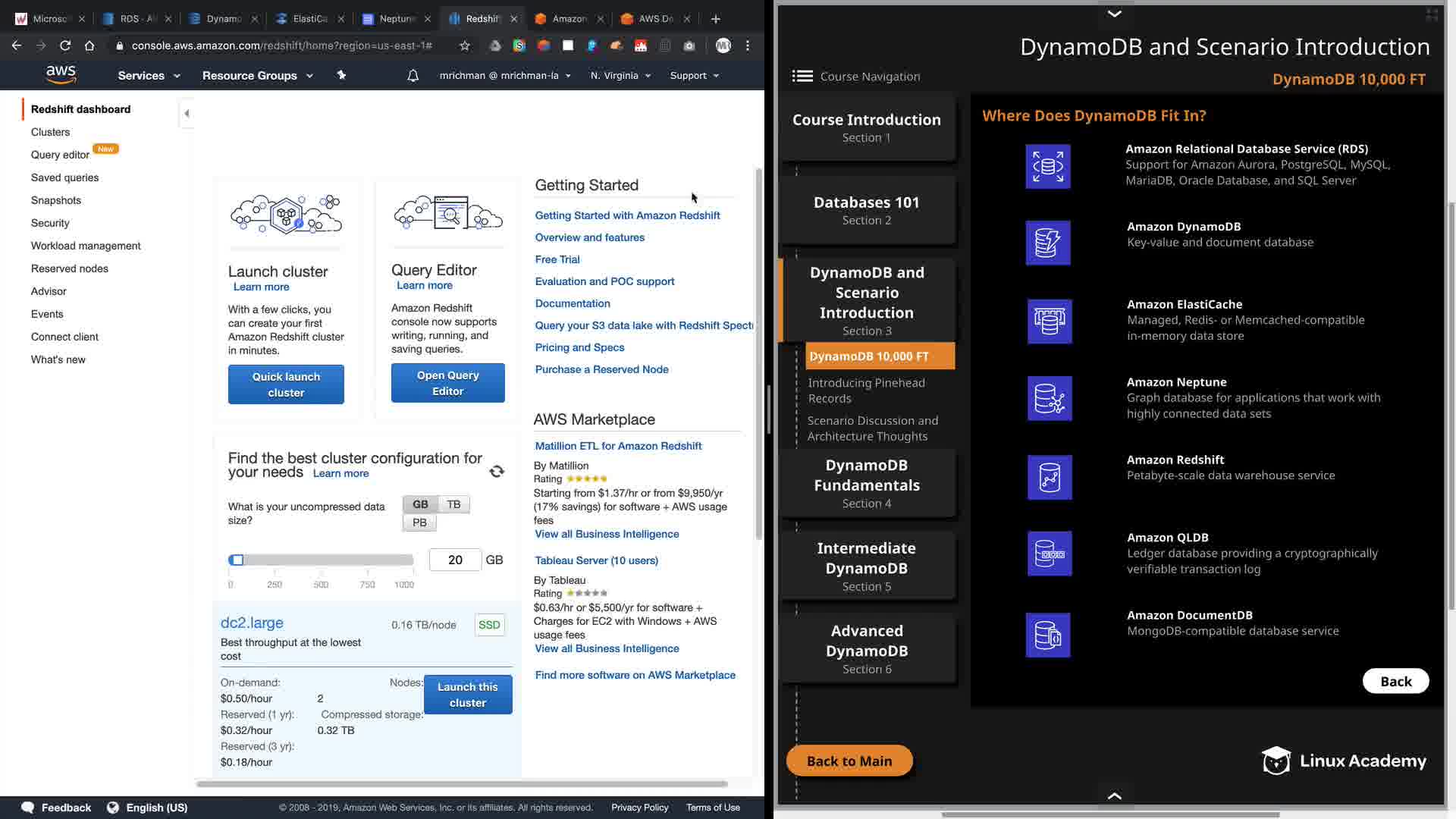Open Free Trial link in Getting Started
This screenshot has width=1456, height=819.
click(x=557, y=259)
